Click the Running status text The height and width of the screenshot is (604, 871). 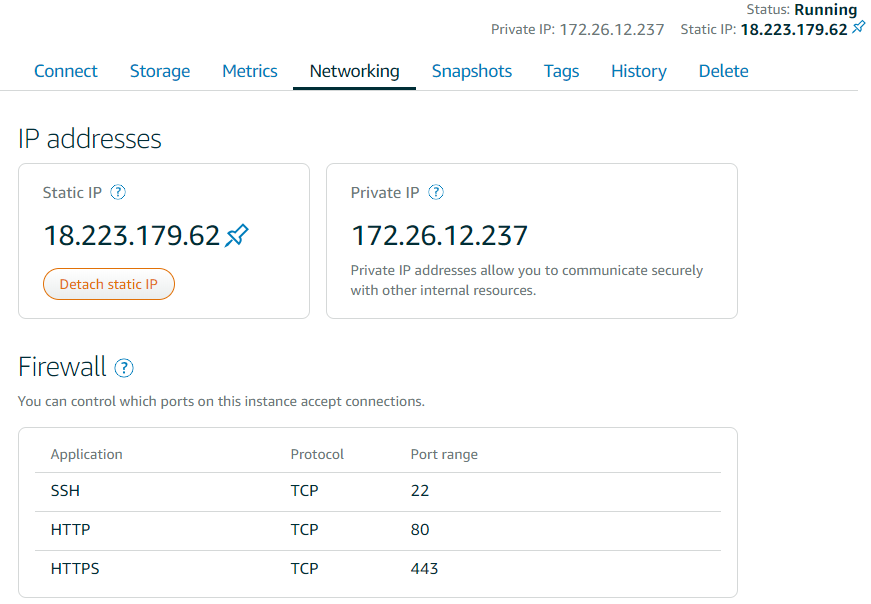tap(825, 9)
